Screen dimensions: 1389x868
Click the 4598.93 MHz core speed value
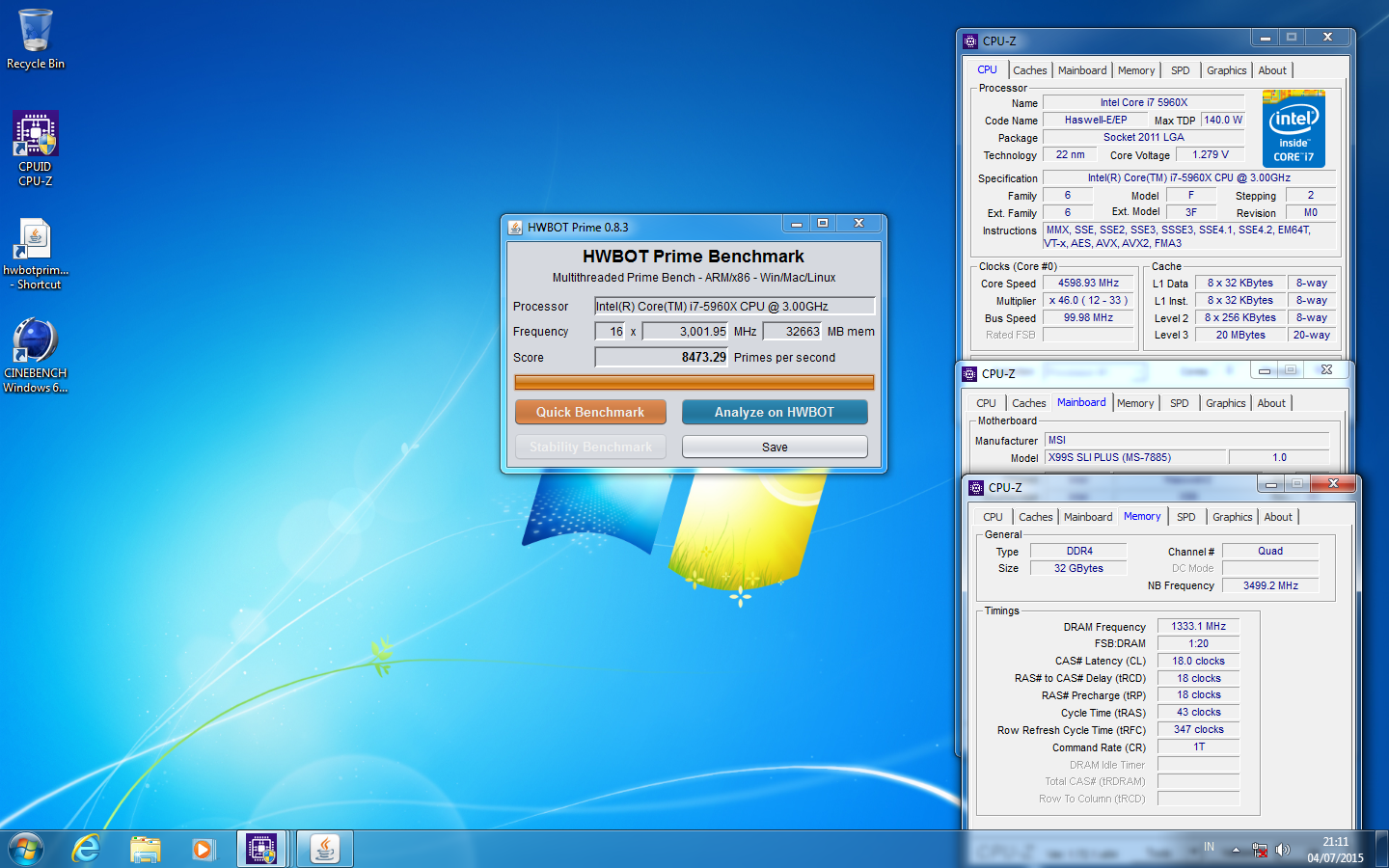pyautogui.click(x=1088, y=284)
